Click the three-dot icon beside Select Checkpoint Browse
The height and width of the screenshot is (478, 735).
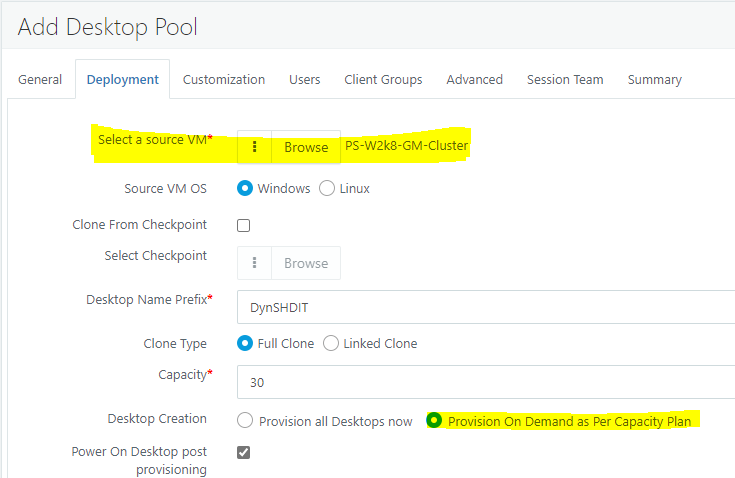pyautogui.click(x=255, y=263)
